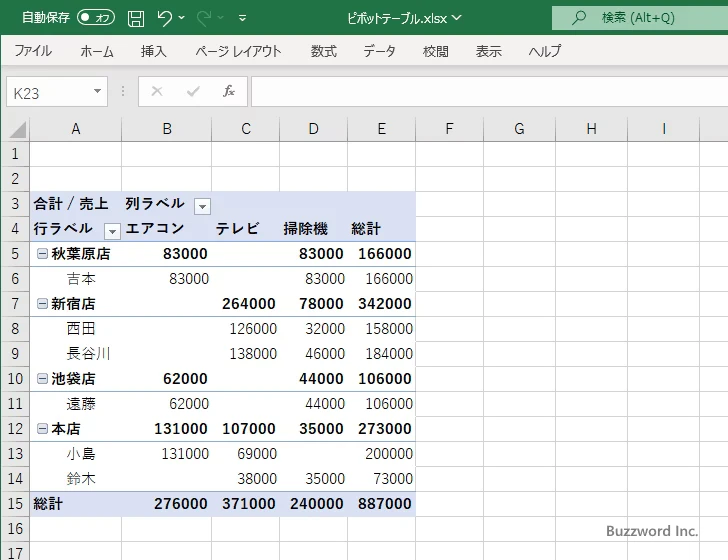Click the Insert Function fx icon
Viewport: 728px width, 560px height.
pyautogui.click(x=228, y=91)
